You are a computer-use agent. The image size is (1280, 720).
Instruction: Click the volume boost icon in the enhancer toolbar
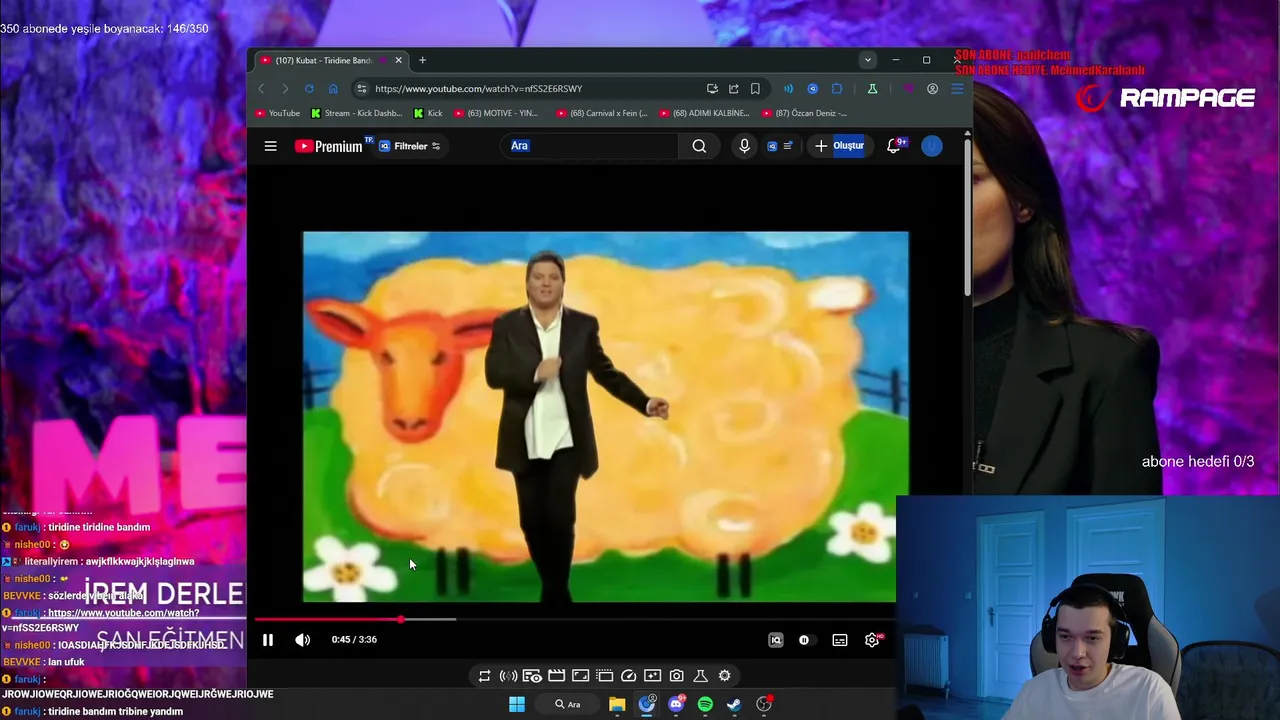pos(508,676)
